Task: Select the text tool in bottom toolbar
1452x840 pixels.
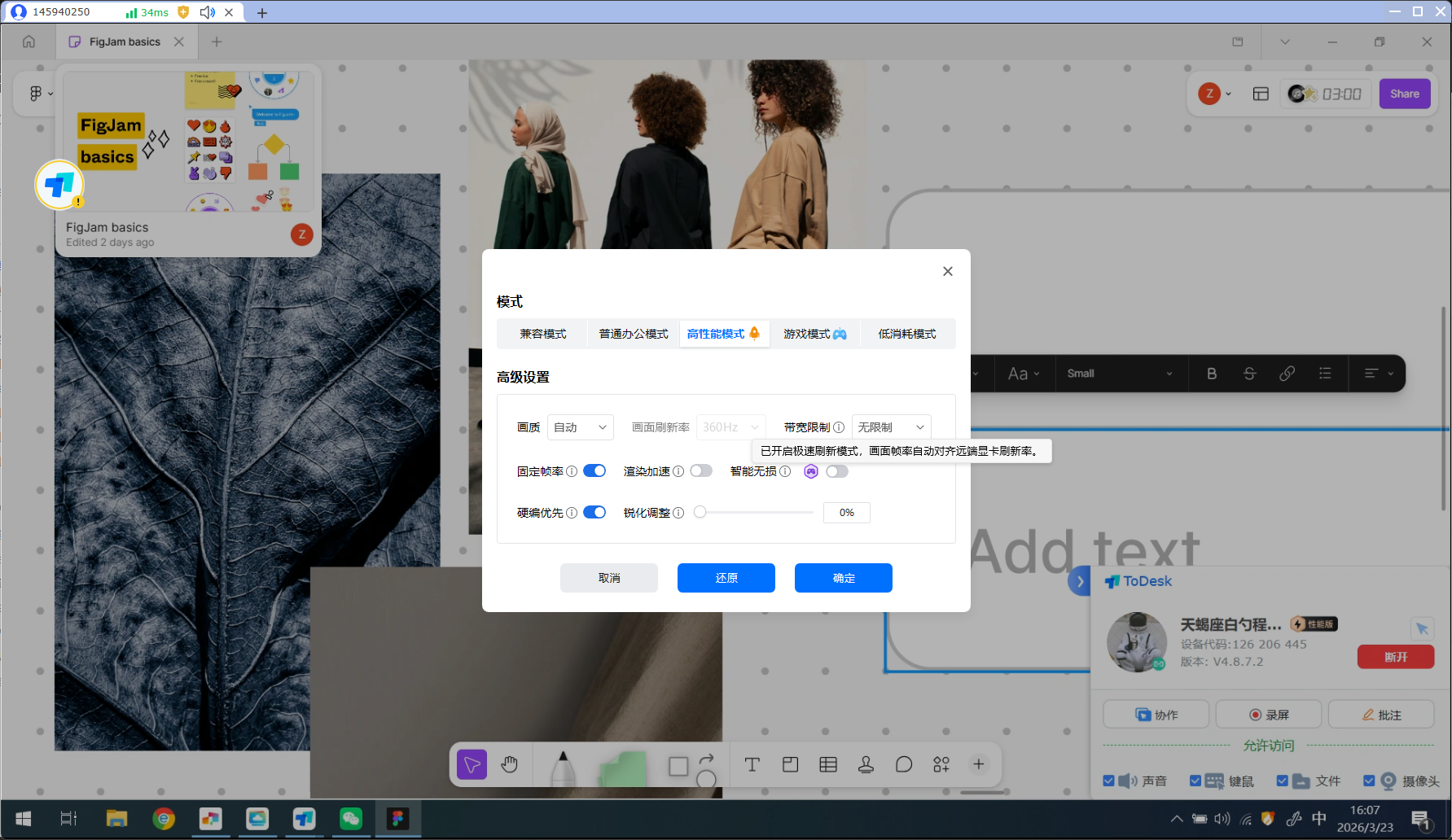Action: pos(752,764)
